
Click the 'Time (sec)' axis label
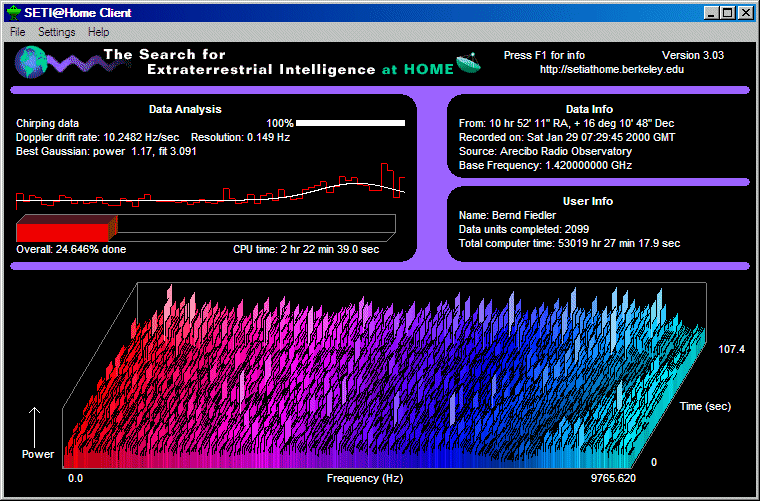pyautogui.click(x=705, y=406)
